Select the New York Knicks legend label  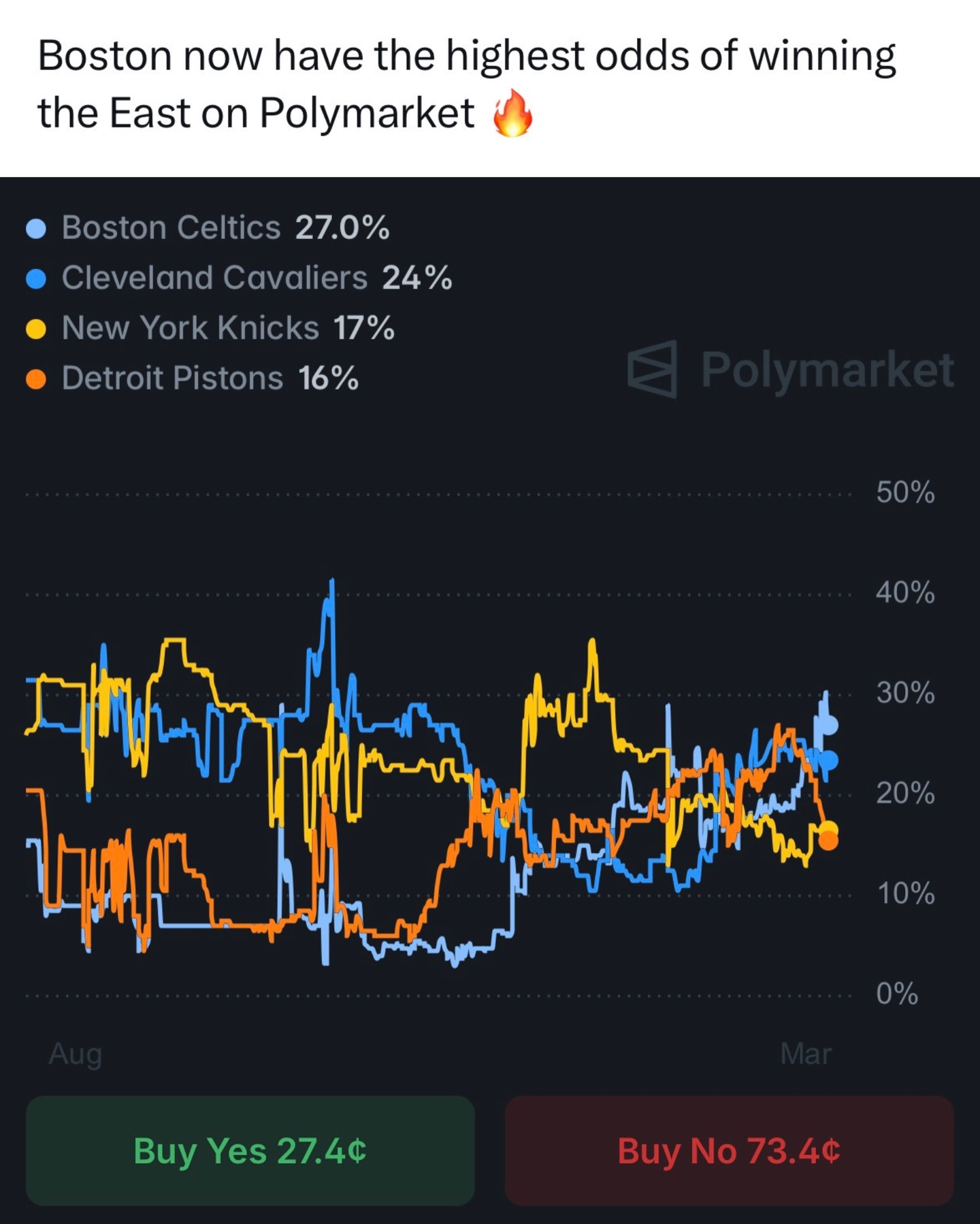coord(190,328)
